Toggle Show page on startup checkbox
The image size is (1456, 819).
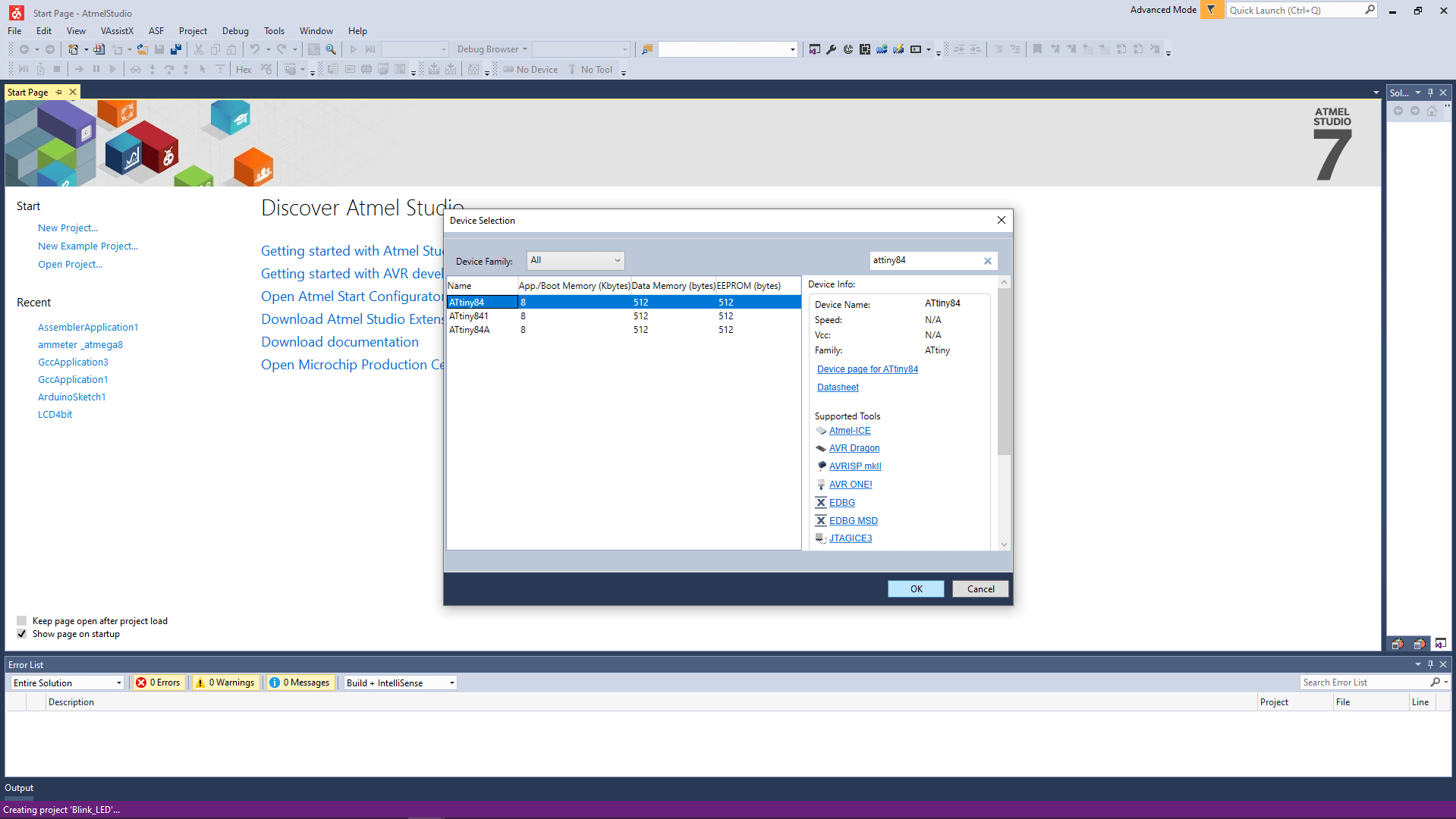click(x=22, y=634)
